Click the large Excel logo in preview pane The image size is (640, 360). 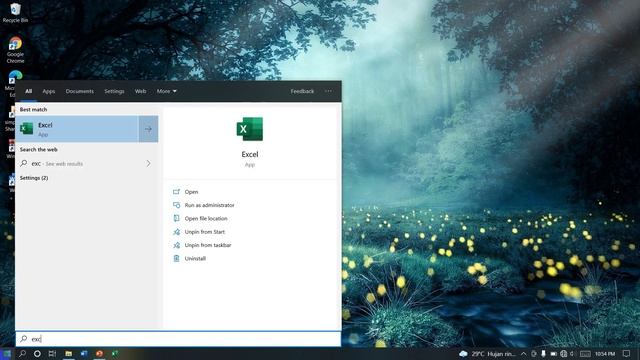[250, 129]
